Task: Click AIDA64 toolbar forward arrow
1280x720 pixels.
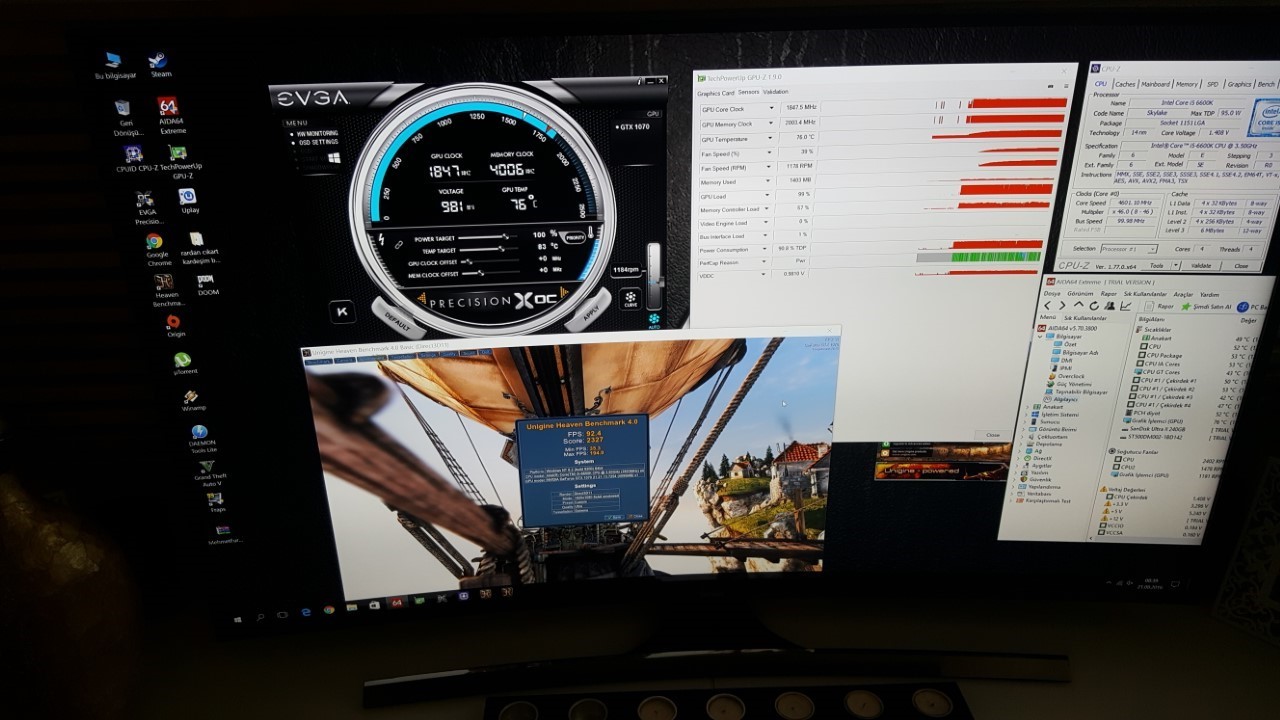Action: [1062, 306]
